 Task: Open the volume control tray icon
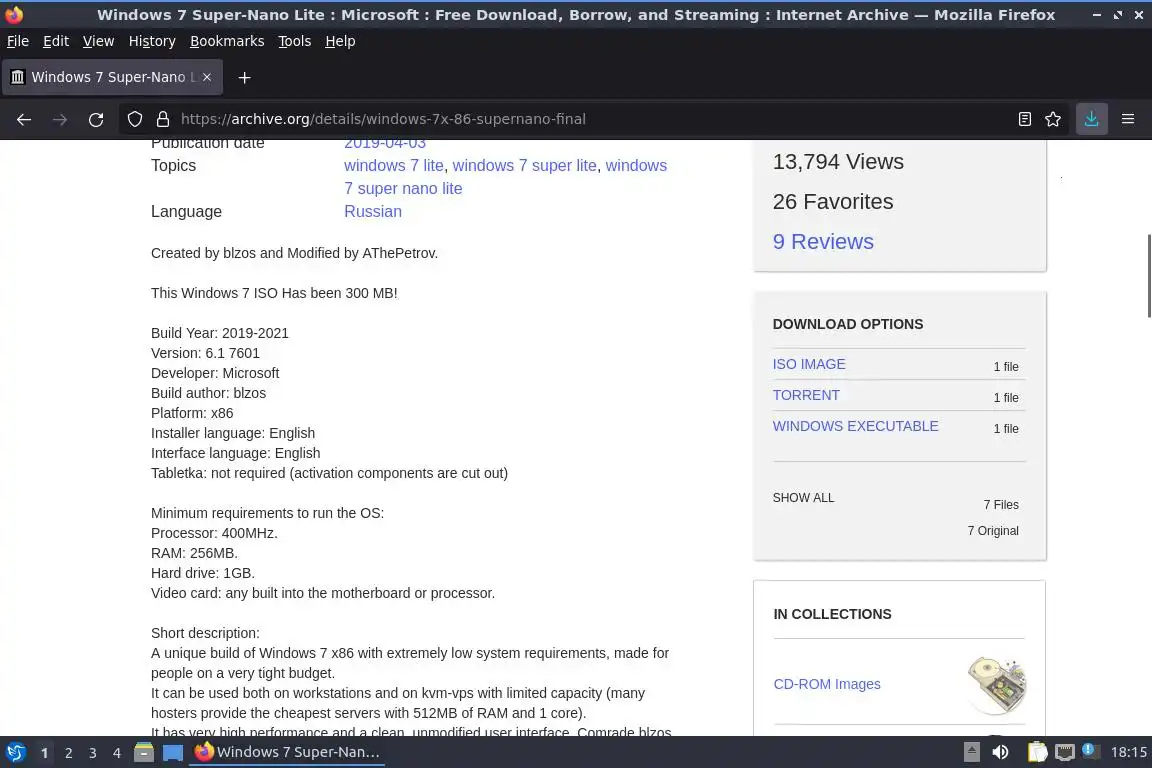[x=1000, y=752]
